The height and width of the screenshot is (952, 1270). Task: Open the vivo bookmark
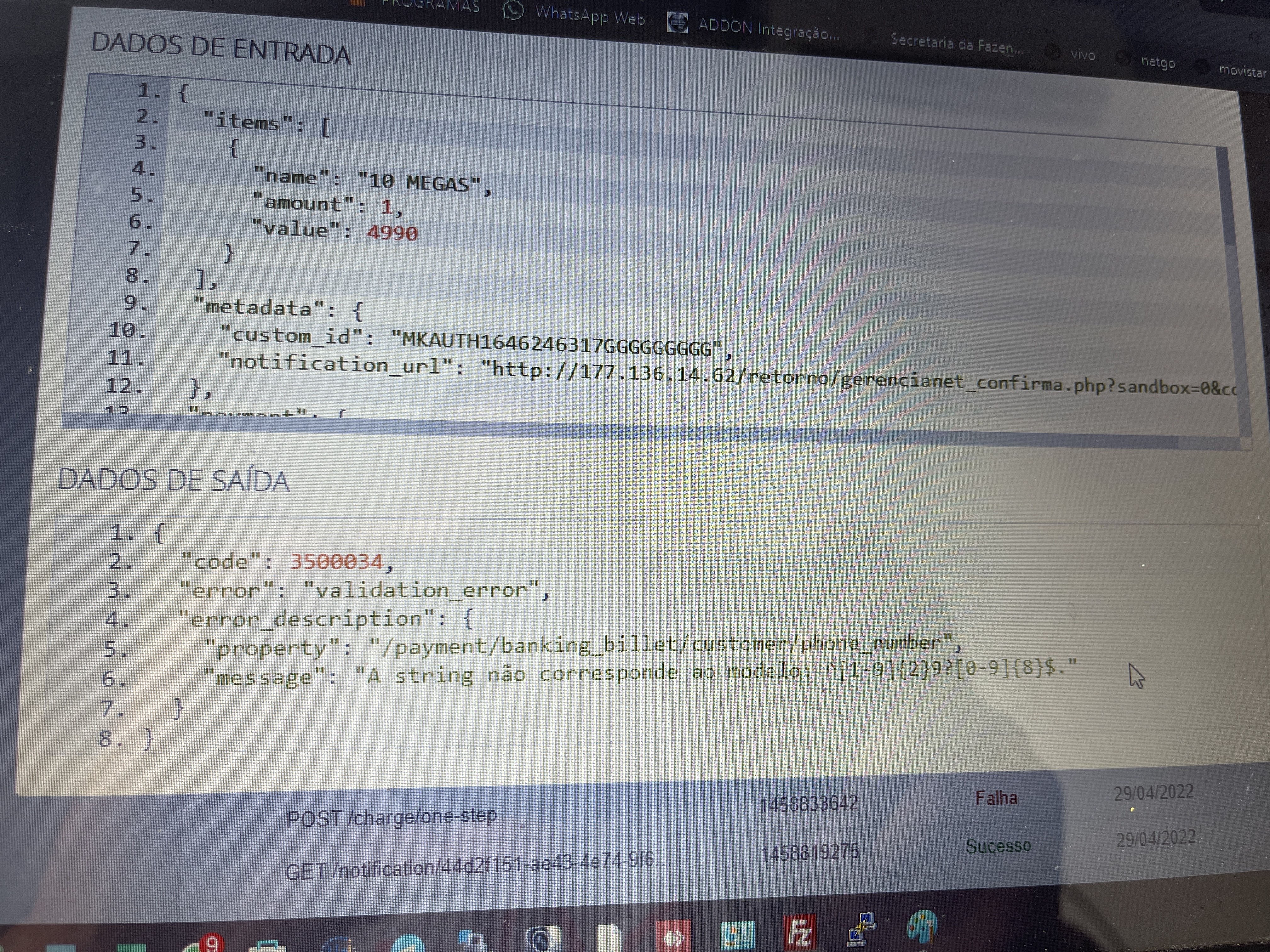coord(1083,54)
